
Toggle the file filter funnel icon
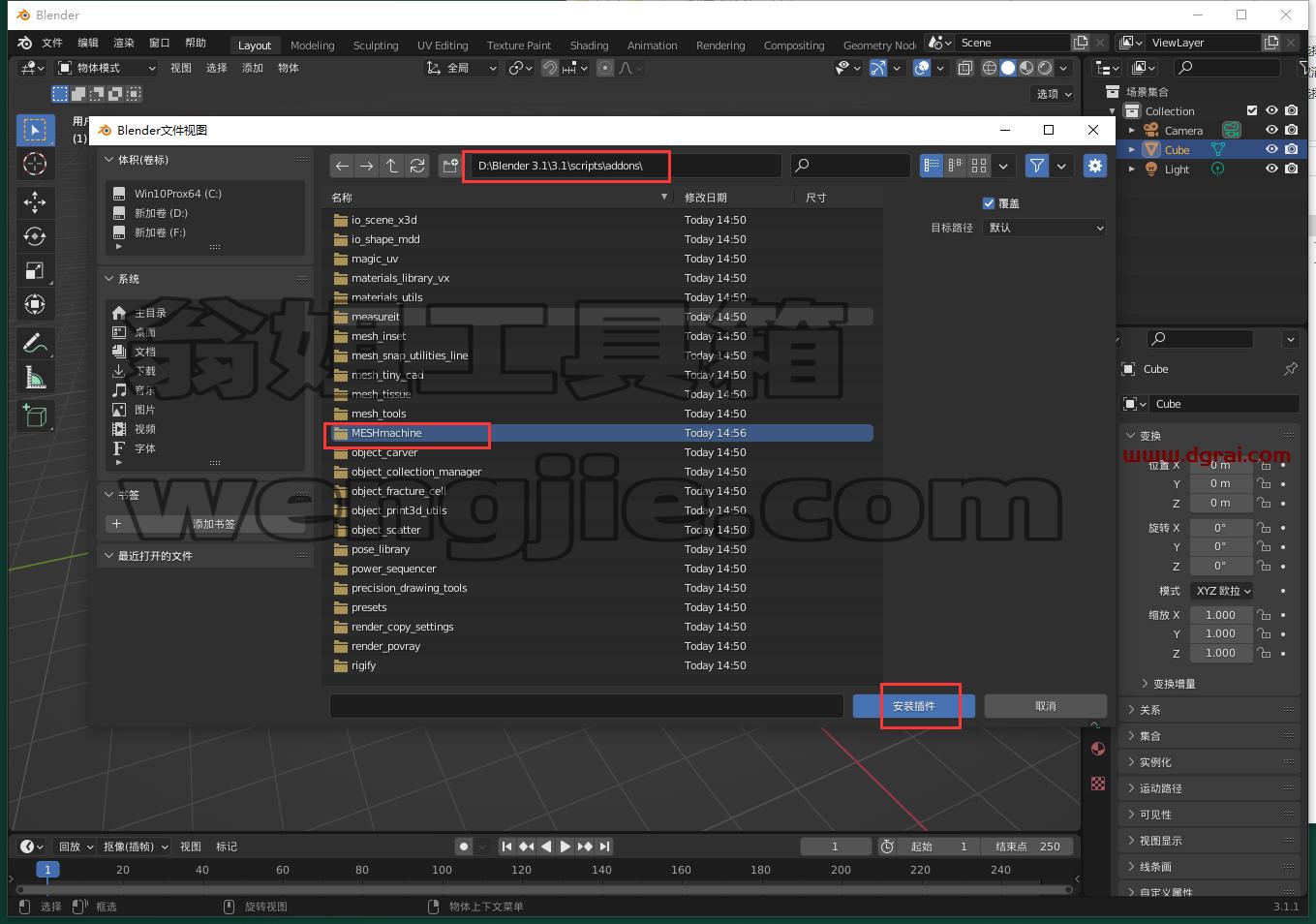tap(1037, 166)
